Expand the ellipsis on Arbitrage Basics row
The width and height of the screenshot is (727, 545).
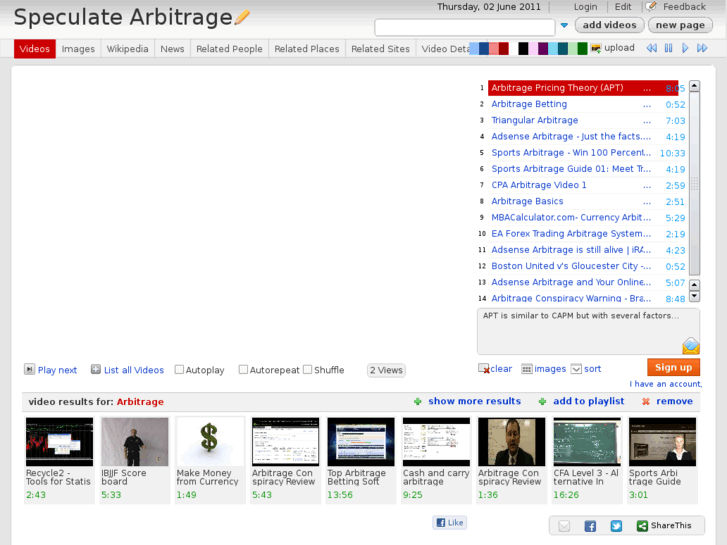647,202
